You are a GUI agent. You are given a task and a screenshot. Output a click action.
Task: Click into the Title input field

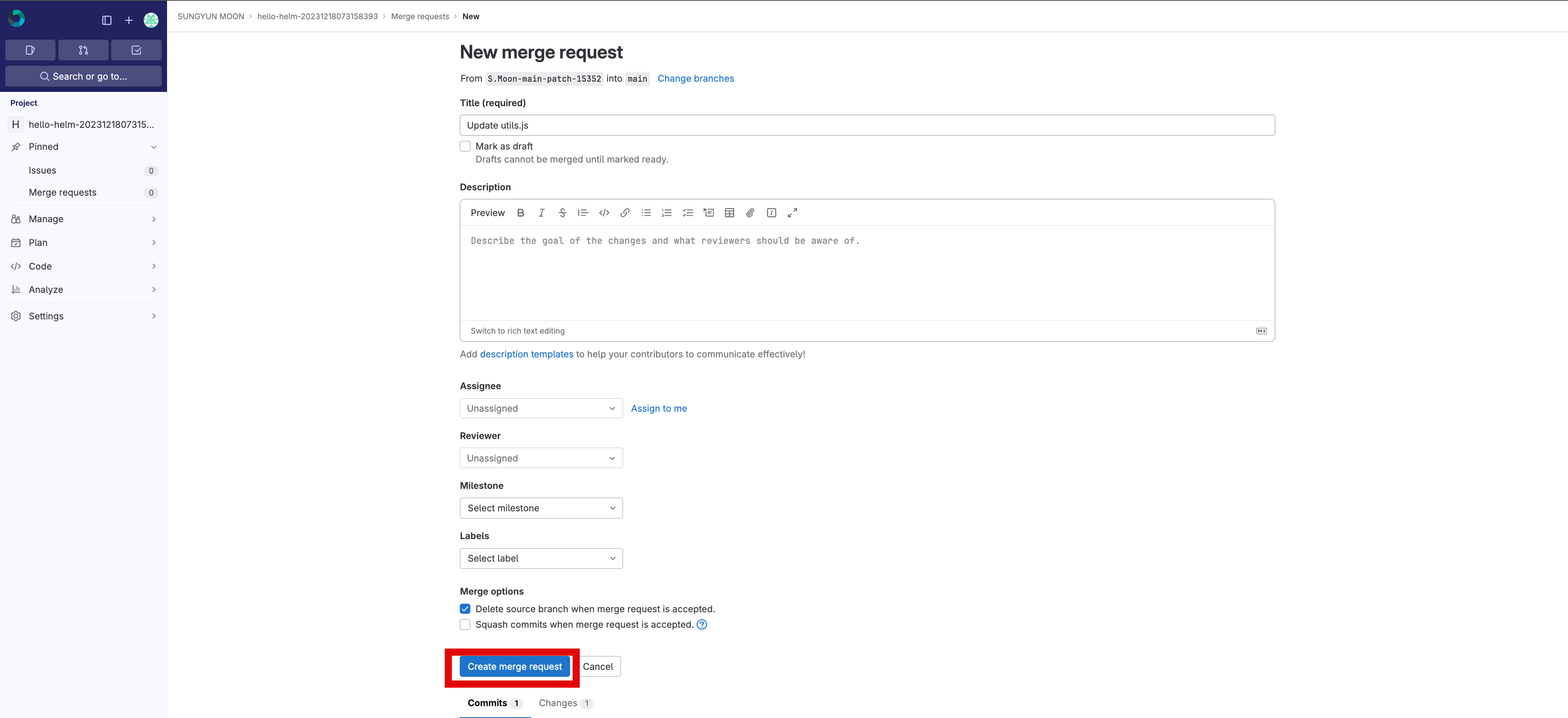pyautogui.click(x=866, y=125)
